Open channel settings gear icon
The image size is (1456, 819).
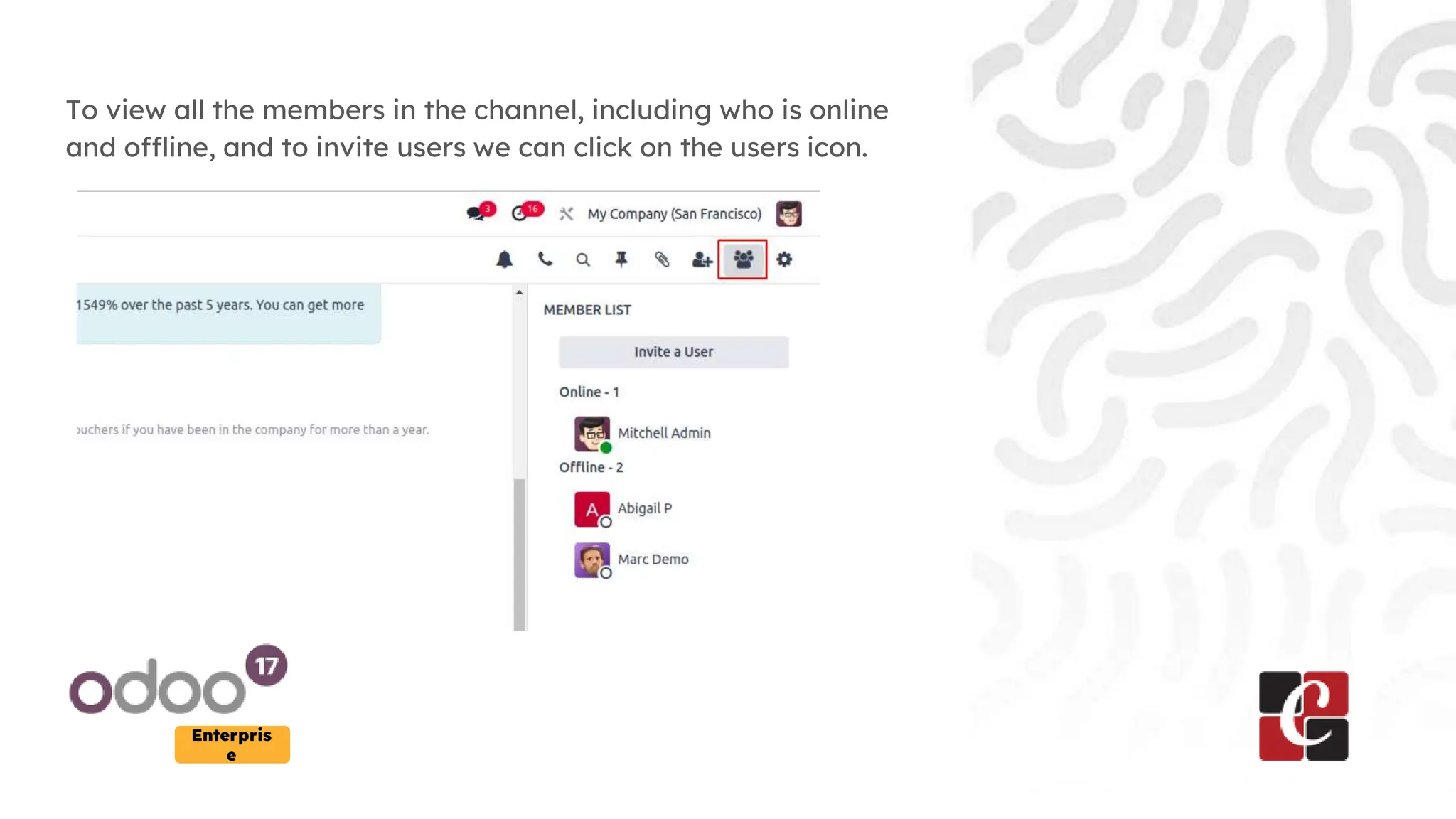click(784, 259)
